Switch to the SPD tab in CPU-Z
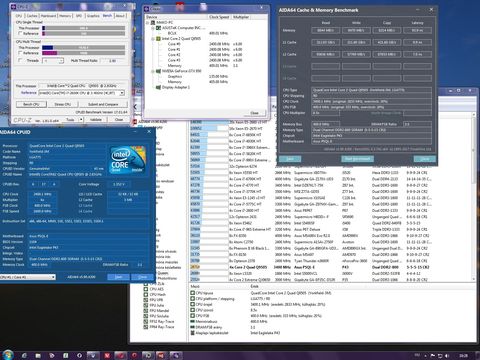 pos(79,16)
